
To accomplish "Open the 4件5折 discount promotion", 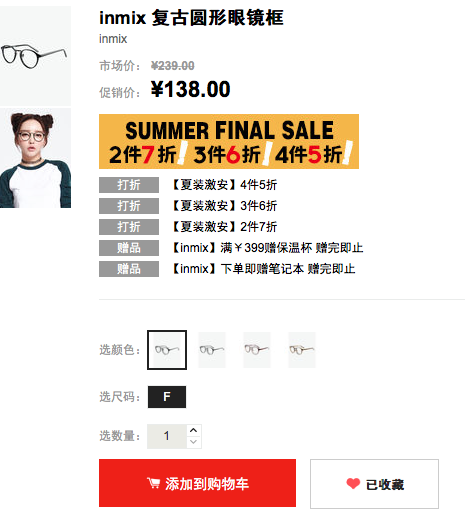I will pyautogui.click(x=224, y=185).
